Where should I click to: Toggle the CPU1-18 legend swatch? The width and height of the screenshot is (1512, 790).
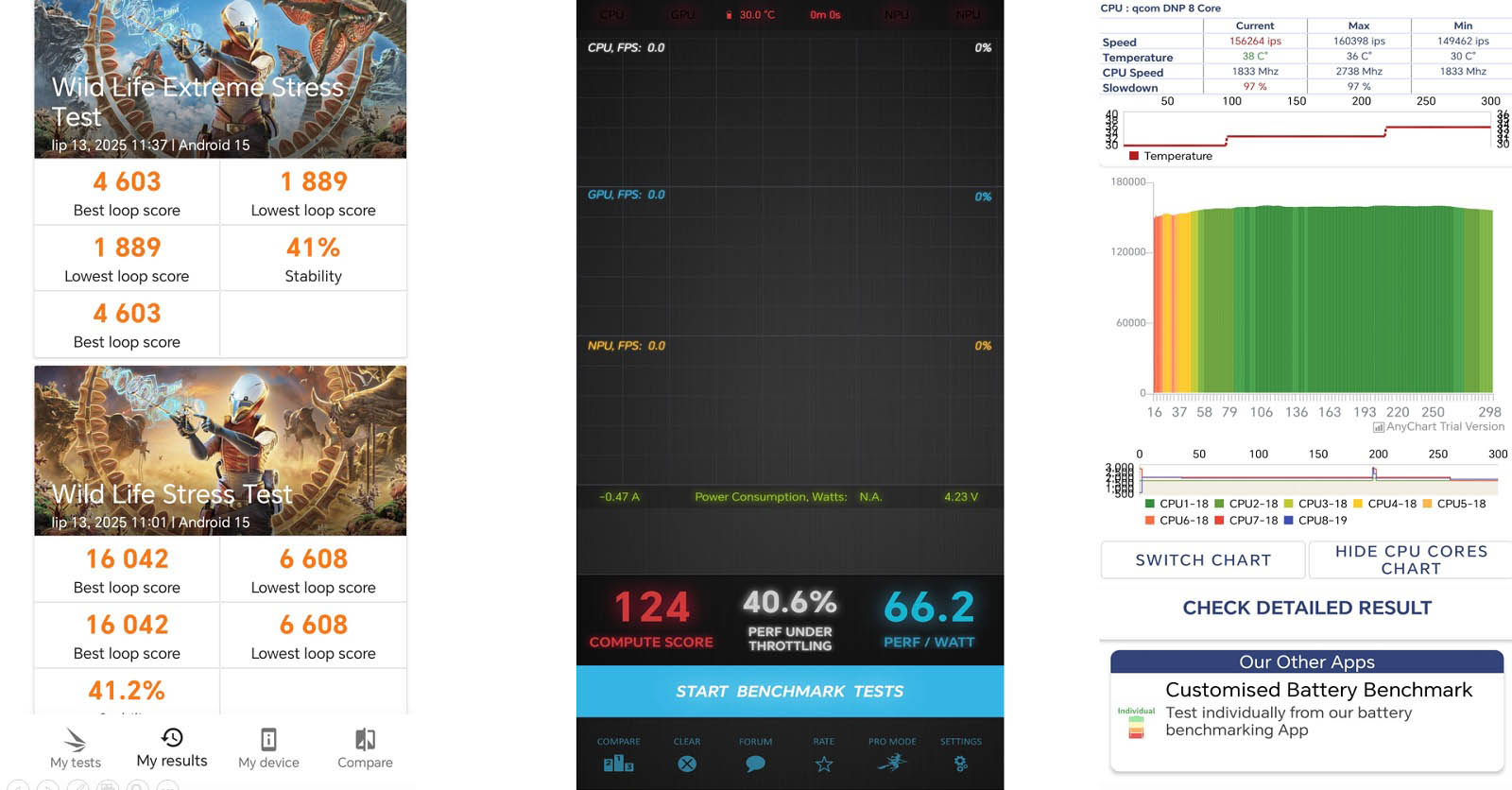click(x=1149, y=504)
